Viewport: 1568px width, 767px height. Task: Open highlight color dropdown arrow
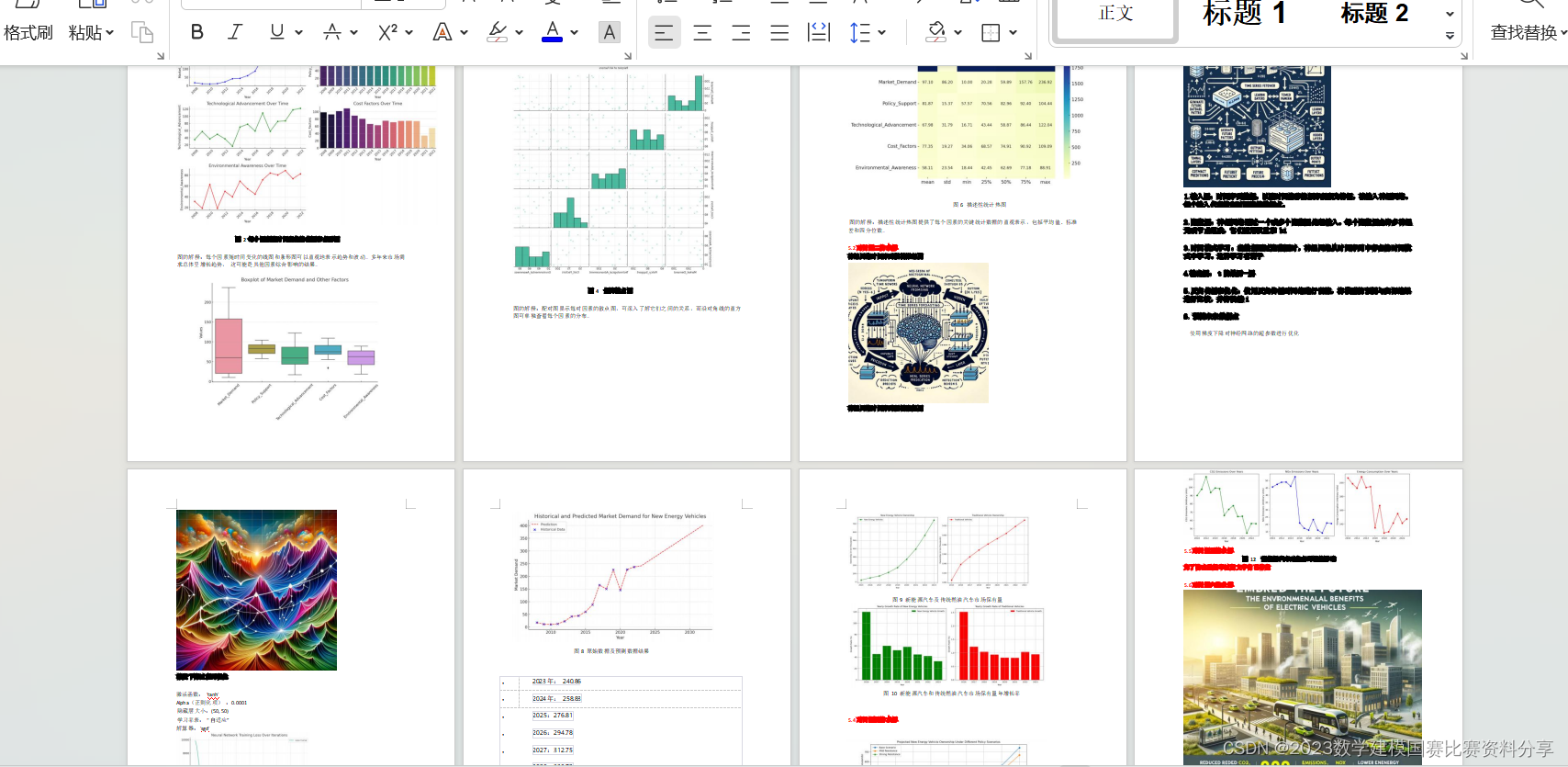click(x=520, y=32)
